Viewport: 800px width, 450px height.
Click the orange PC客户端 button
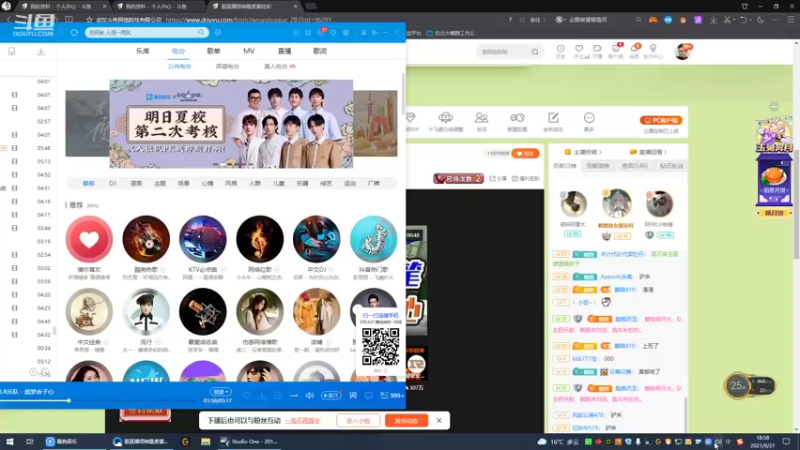pos(661,120)
